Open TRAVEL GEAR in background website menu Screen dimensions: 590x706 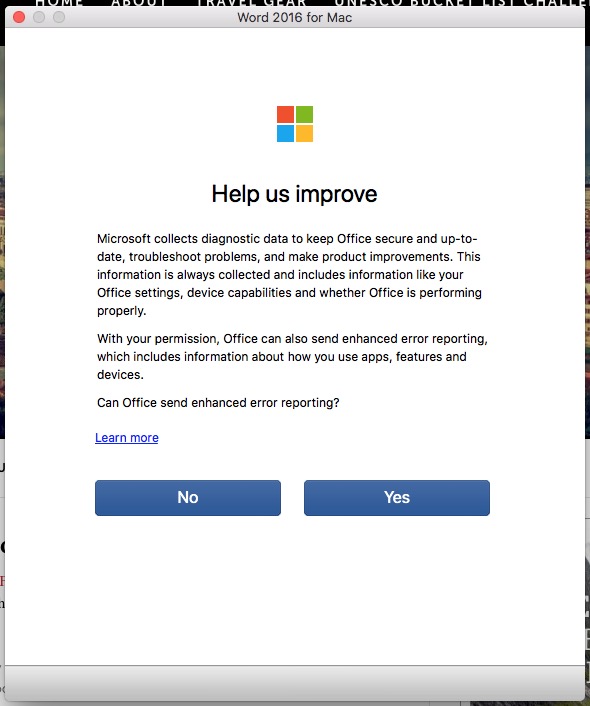[x=251, y=3]
